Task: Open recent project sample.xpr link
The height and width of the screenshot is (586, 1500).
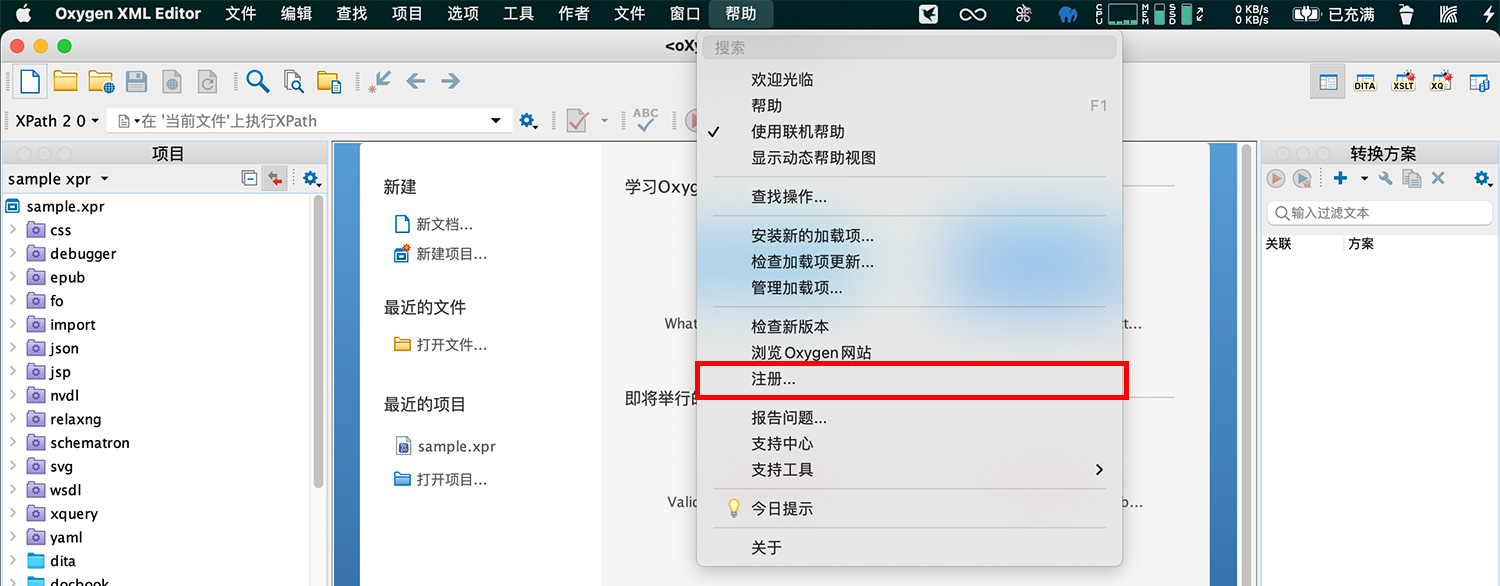Action: (456, 446)
